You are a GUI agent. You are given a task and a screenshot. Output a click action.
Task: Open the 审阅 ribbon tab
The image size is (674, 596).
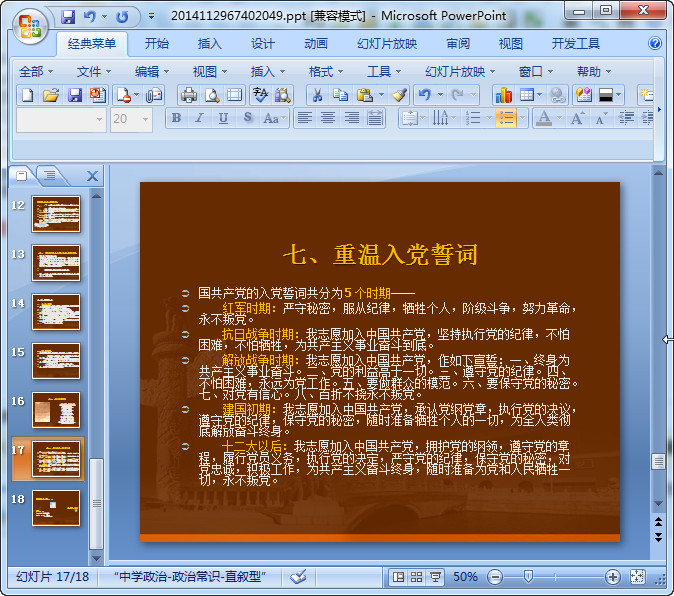pyautogui.click(x=458, y=43)
